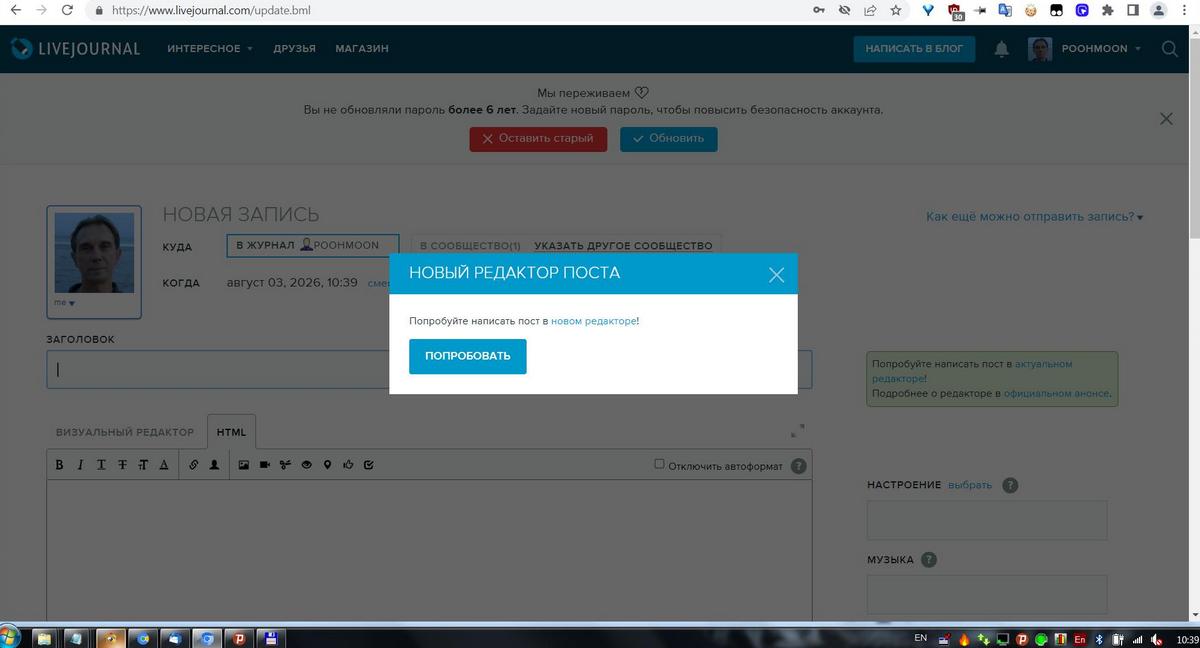Open the Windows Start button

[10, 637]
